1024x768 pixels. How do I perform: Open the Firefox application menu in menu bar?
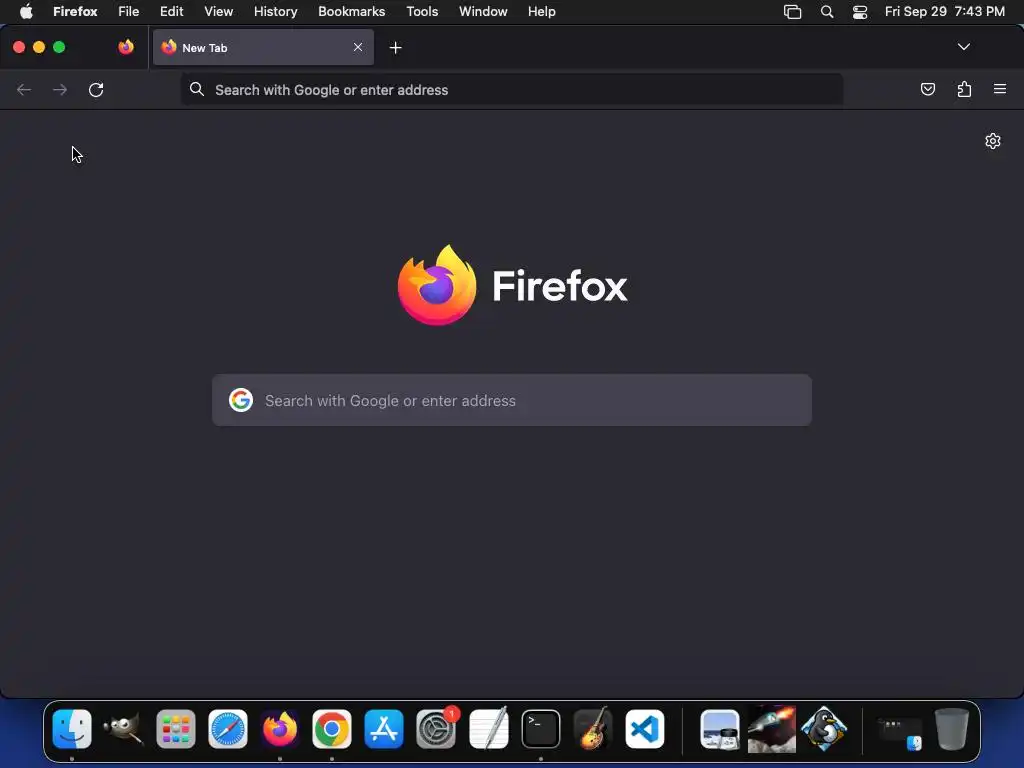[x=75, y=12]
